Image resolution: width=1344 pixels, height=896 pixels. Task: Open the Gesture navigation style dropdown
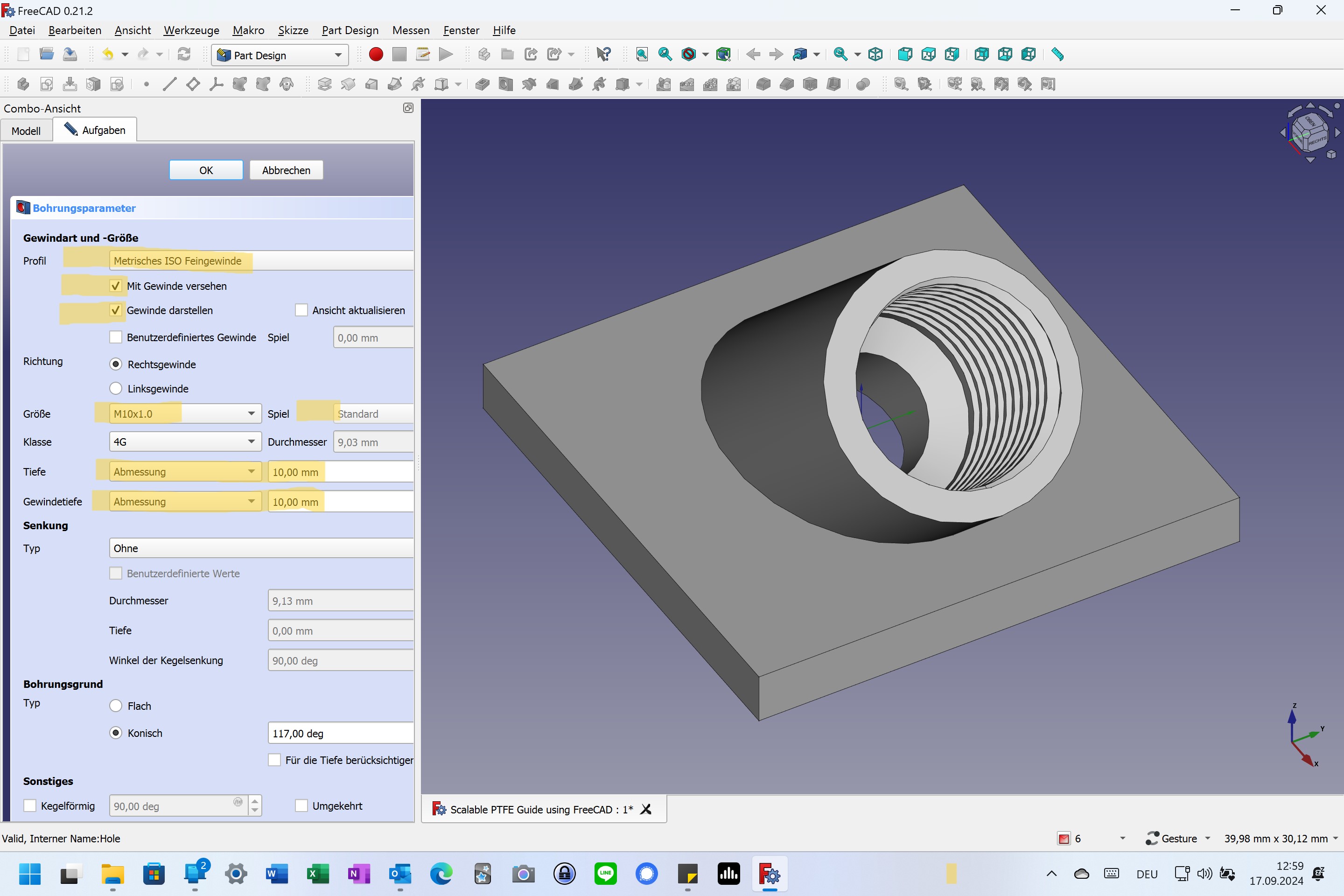(x=1178, y=838)
